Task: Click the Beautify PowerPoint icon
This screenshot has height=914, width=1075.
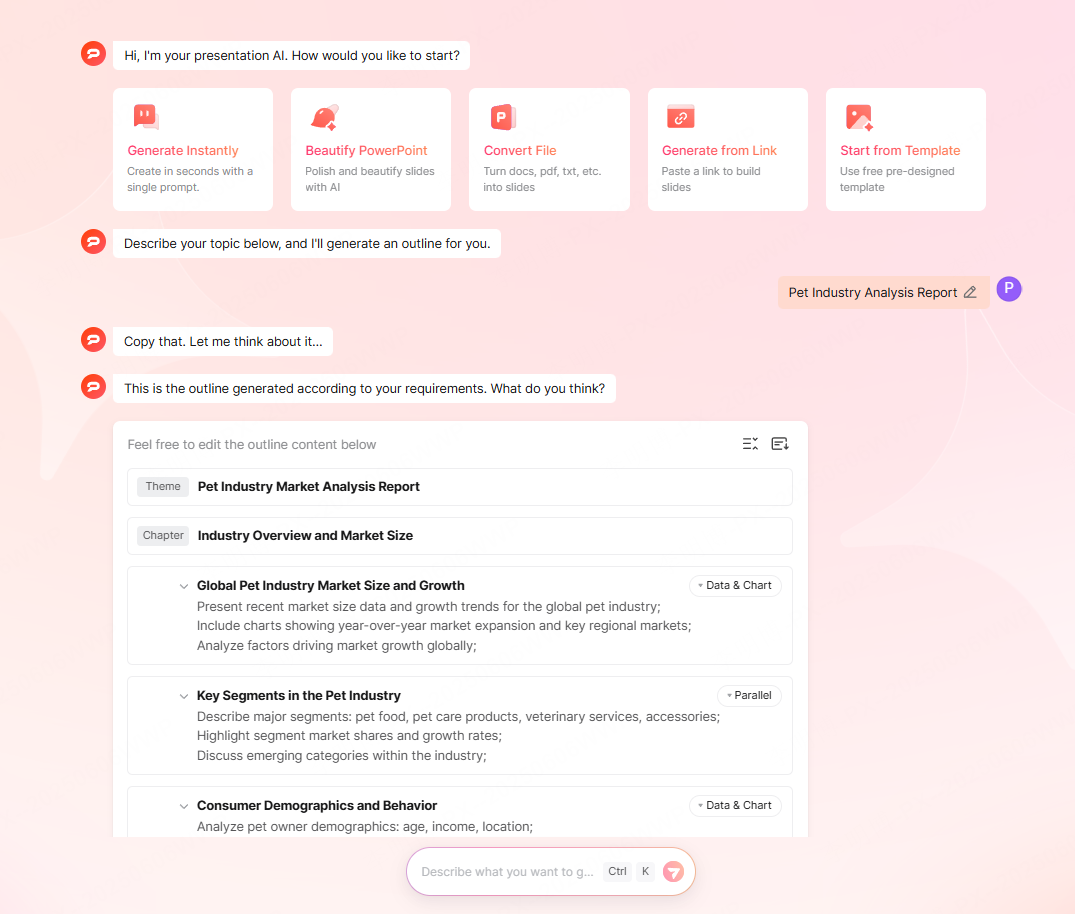Action: 324,117
